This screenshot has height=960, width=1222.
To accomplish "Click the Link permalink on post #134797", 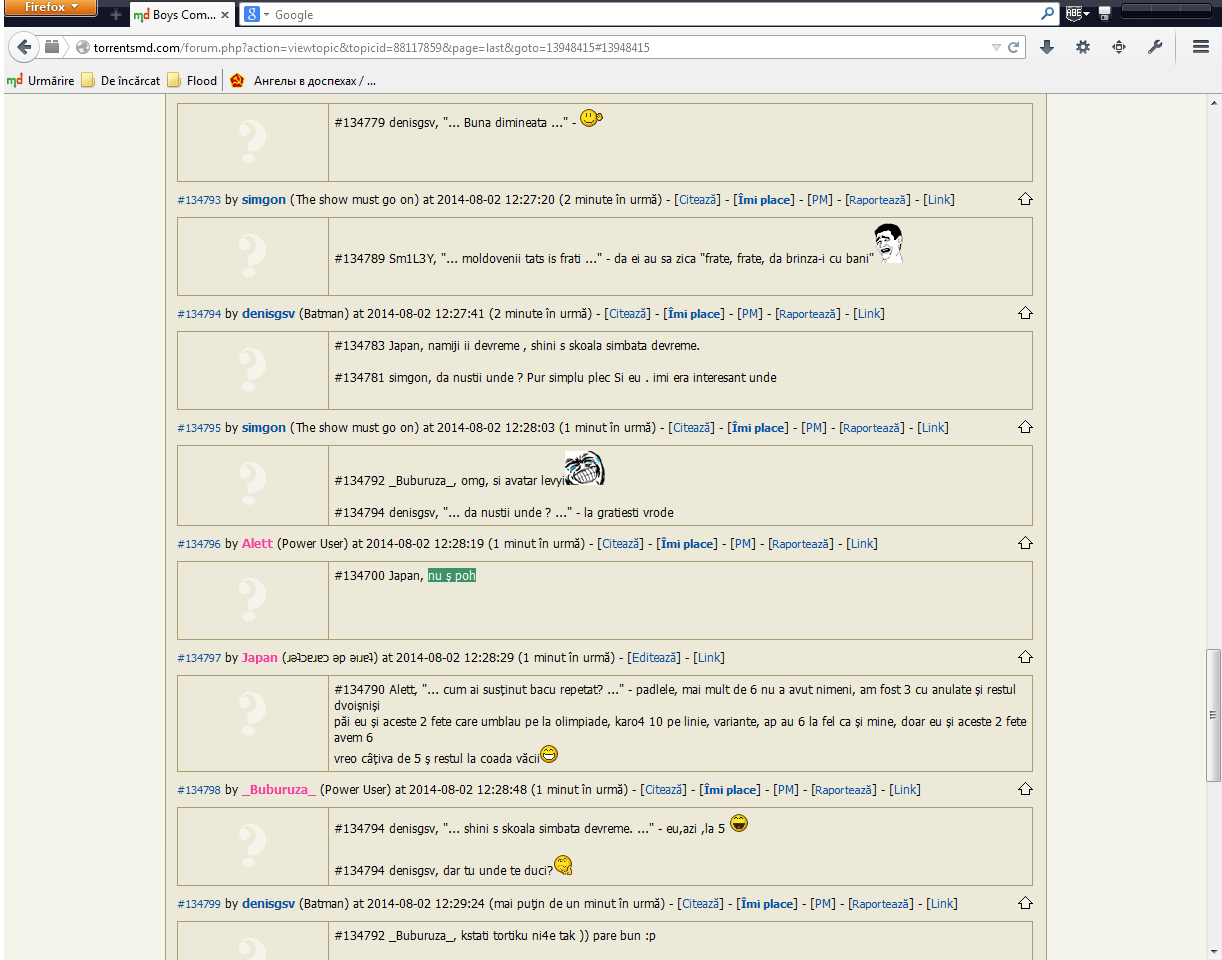I will [x=709, y=658].
